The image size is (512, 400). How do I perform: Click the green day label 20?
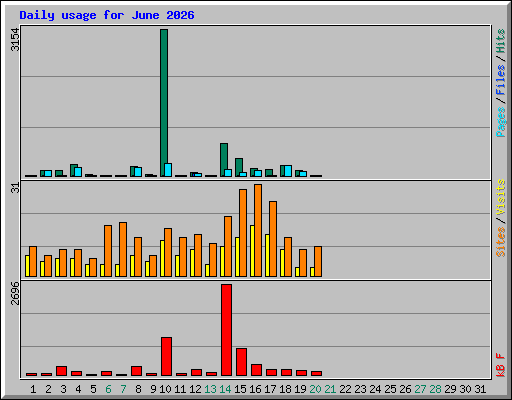click(x=315, y=389)
